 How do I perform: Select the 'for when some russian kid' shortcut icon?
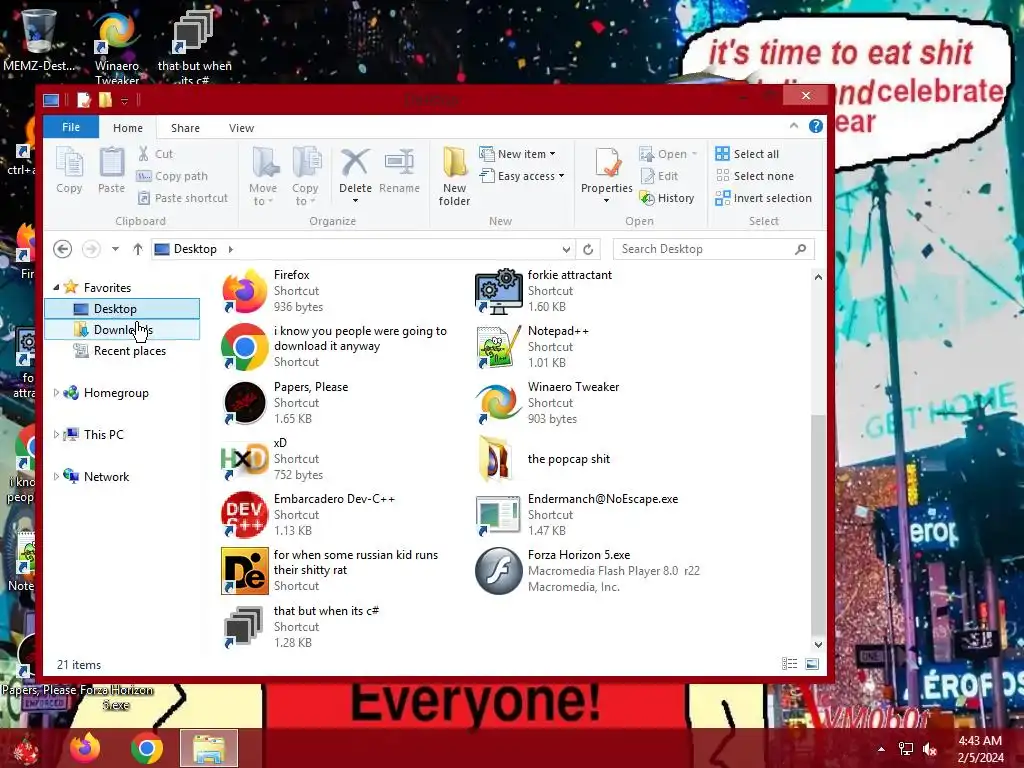click(x=244, y=571)
